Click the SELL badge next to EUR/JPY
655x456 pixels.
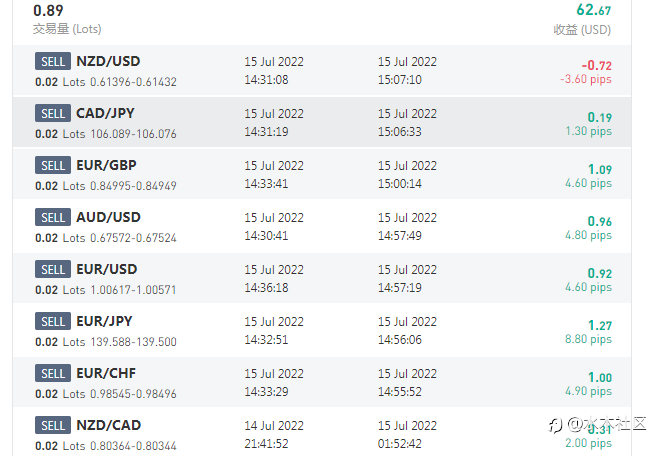click(52, 321)
